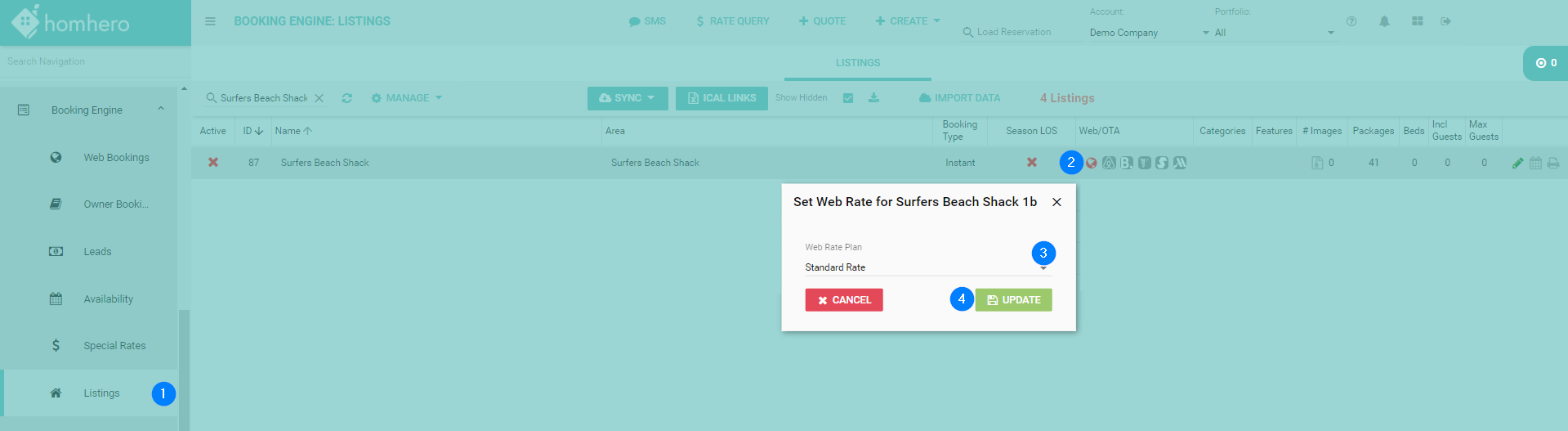Open Special Rates in the sidebar
1568x431 pixels.
114,346
